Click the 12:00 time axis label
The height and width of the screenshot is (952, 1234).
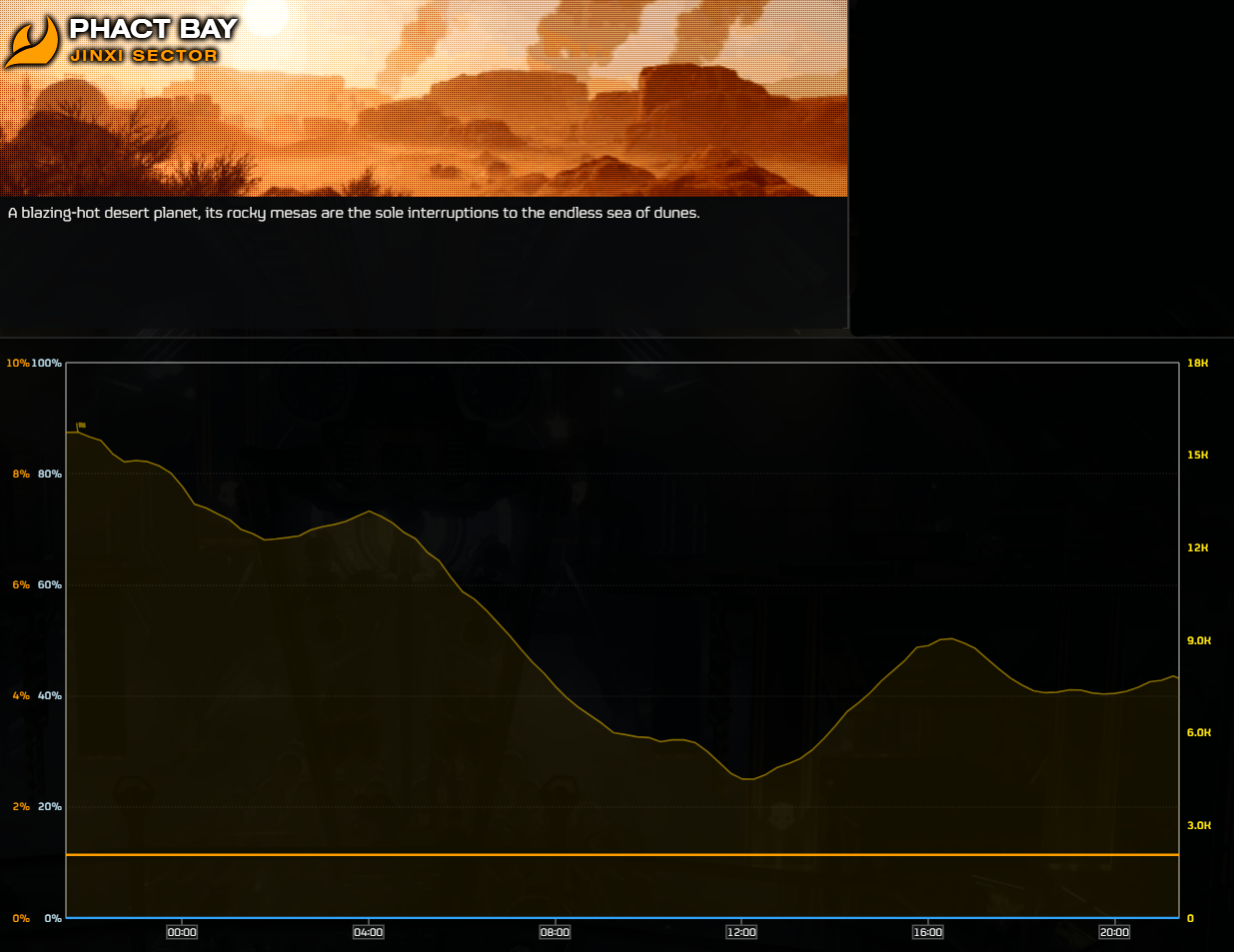click(x=741, y=932)
